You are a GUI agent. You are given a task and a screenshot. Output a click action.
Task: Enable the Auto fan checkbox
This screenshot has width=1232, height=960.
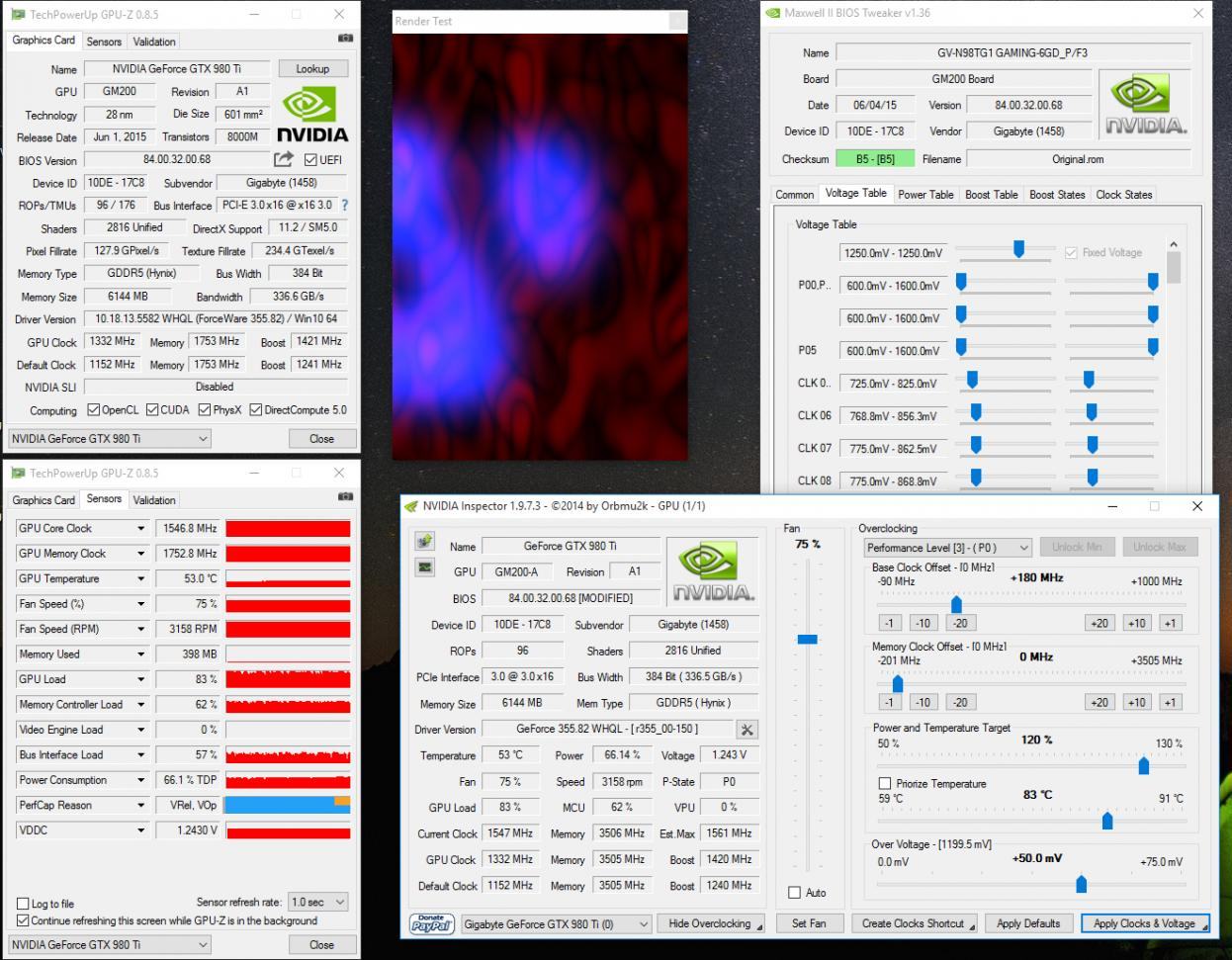(794, 893)
